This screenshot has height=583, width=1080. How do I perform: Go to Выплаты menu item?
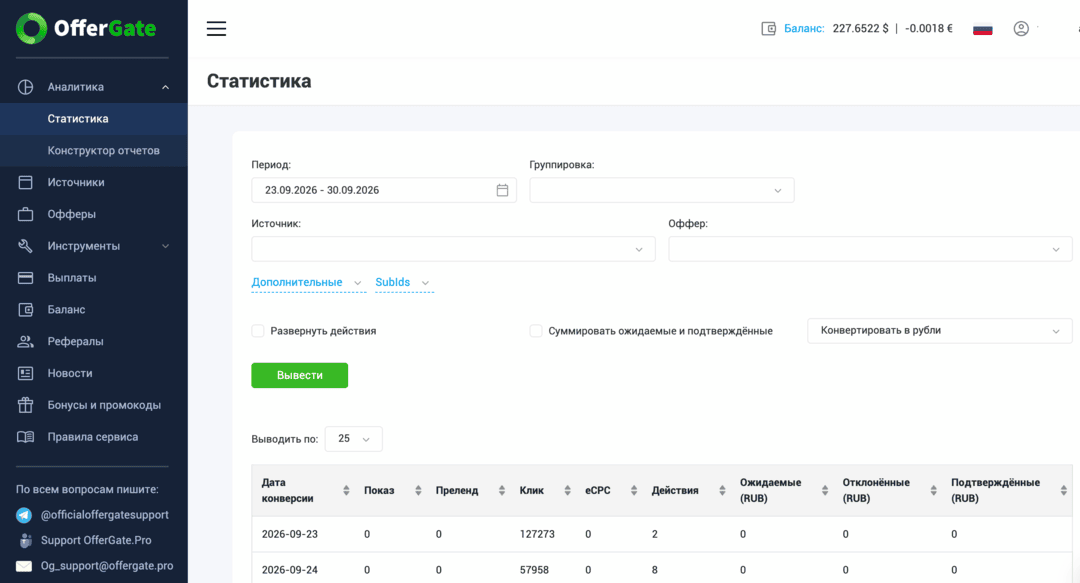click(x=72, y=278)
